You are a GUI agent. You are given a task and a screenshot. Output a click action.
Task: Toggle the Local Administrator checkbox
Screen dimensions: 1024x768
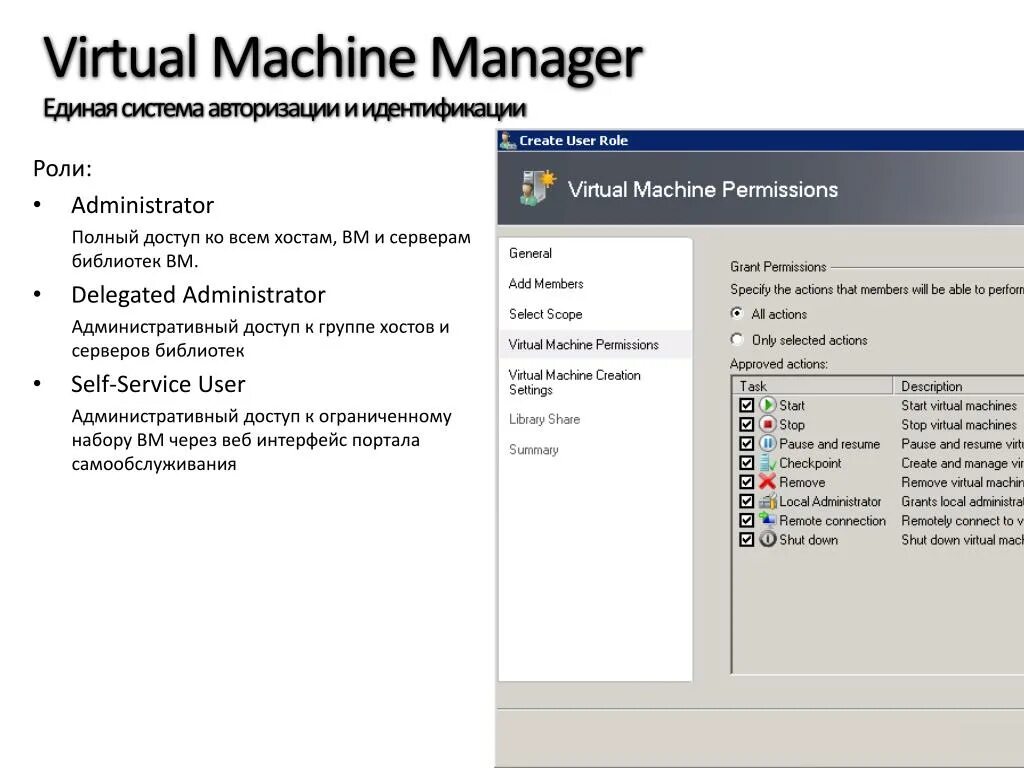click(x=746, y=501)
